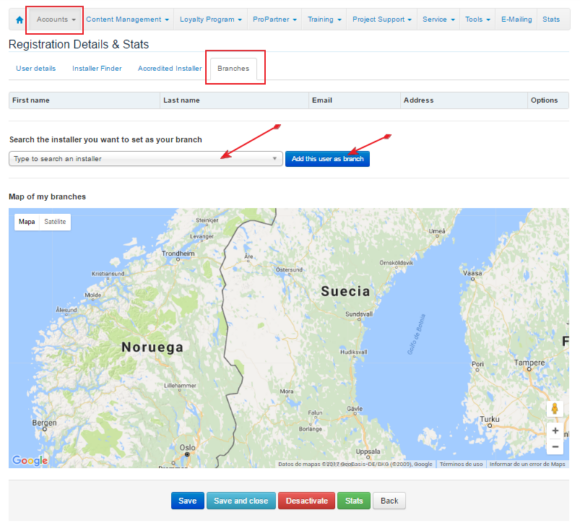Click the red Desactivate button
Screen dimensions: 580x531
[x=307, y=501]
